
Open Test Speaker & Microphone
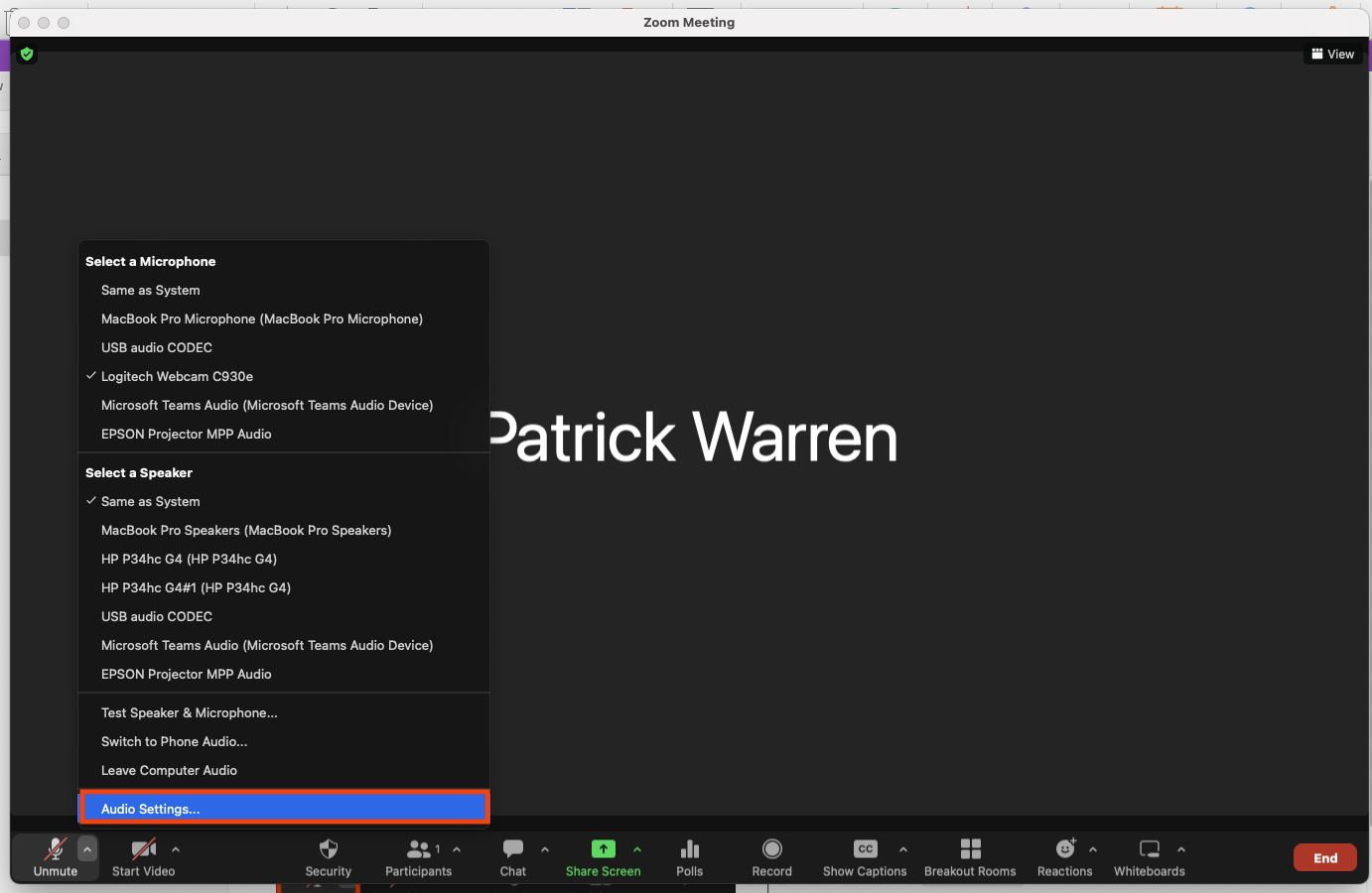[284, 712]
